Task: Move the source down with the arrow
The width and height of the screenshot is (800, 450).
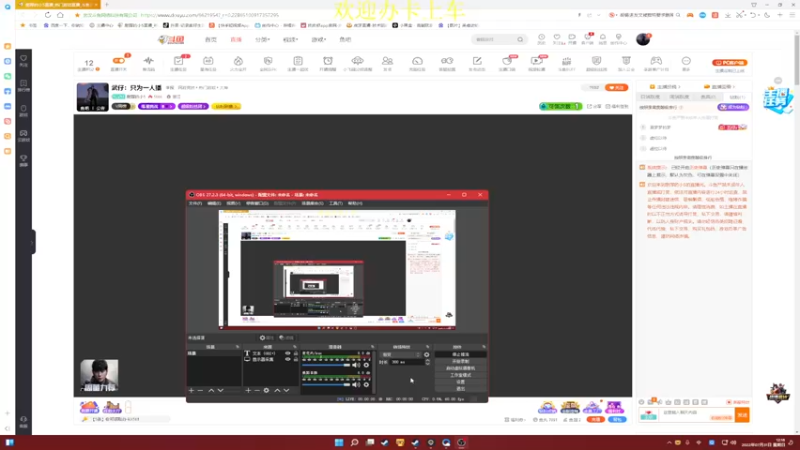Action: click(x=286, y=390)
